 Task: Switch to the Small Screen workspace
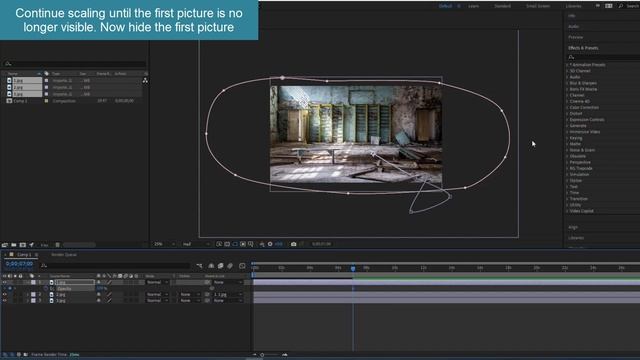(538, 6)
